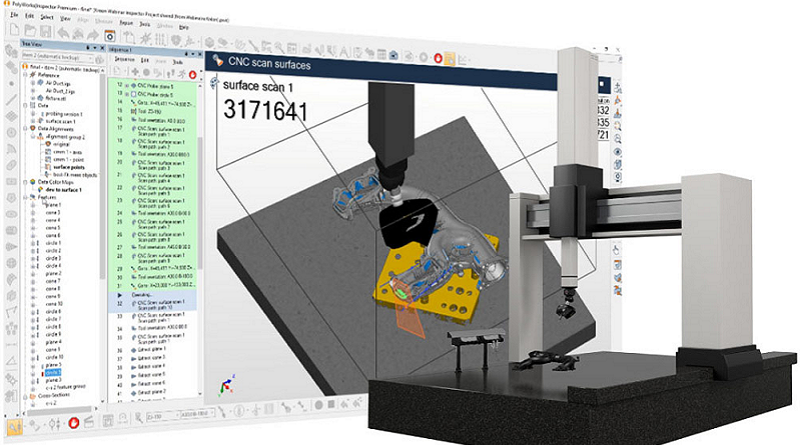
Task: Click the sliders icon in bottom toolbar
Action: coord(55,424)
